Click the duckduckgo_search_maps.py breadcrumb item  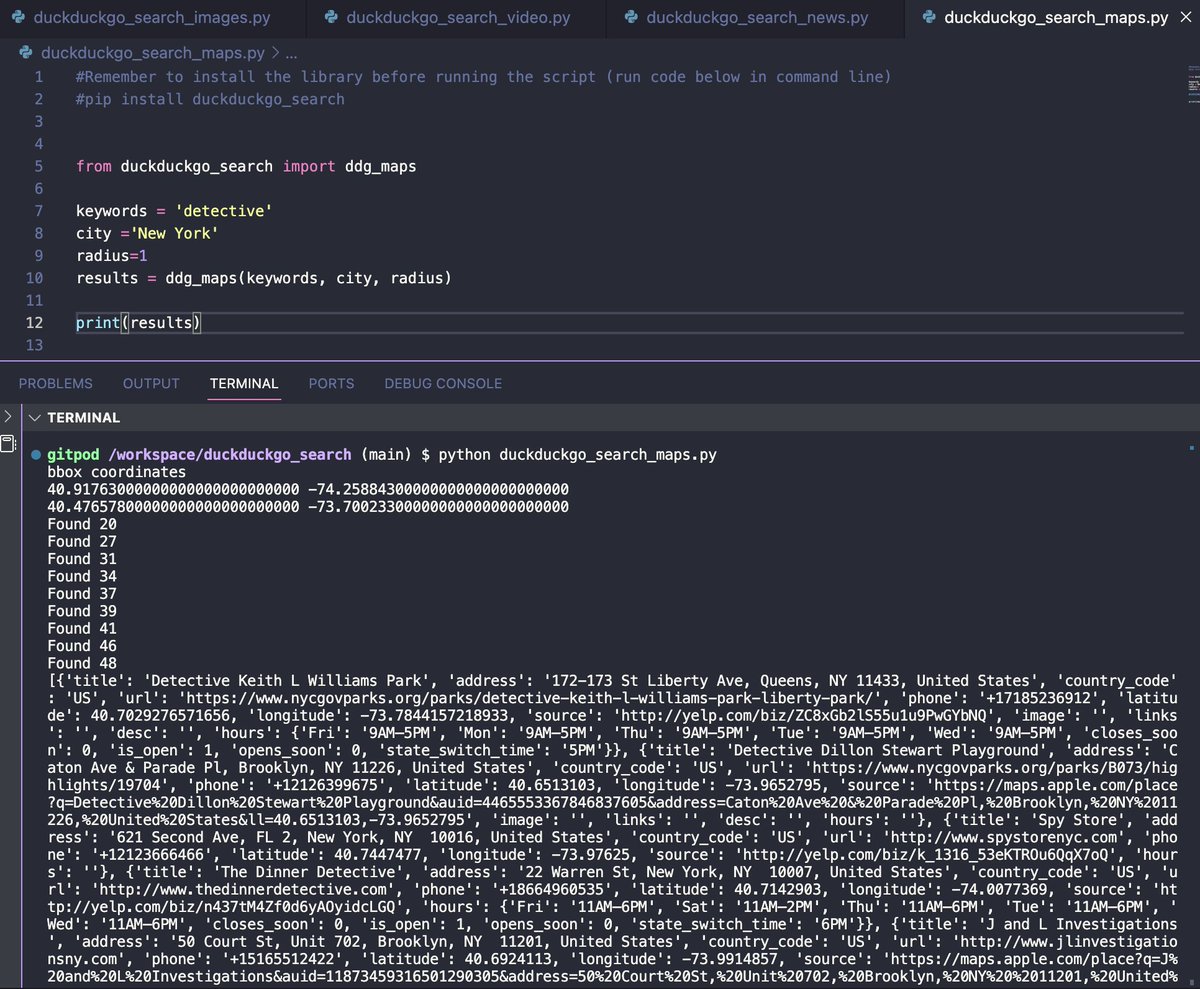pos(153,53)
